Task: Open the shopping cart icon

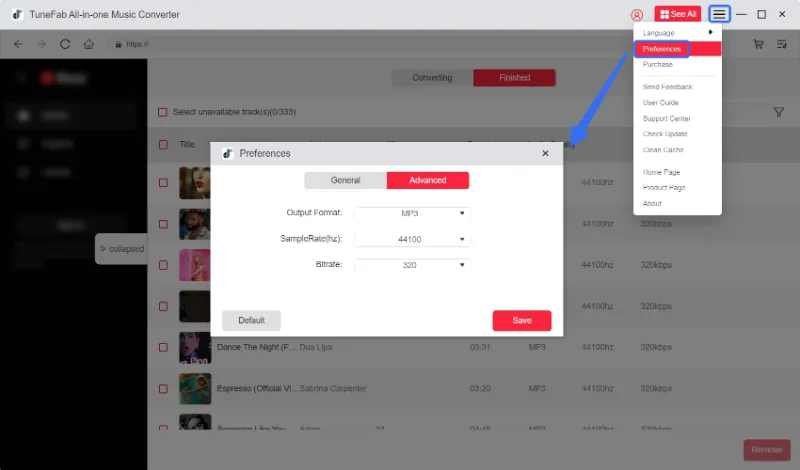Action: [758, 44]
